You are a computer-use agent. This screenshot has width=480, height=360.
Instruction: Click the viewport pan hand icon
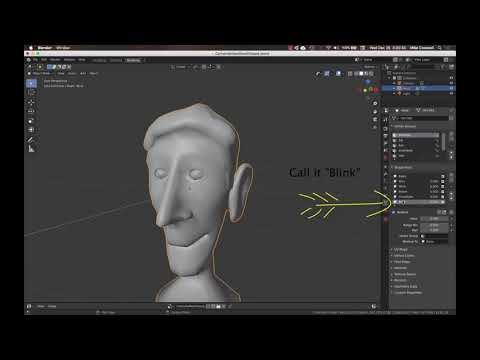(x=375, y=112)
